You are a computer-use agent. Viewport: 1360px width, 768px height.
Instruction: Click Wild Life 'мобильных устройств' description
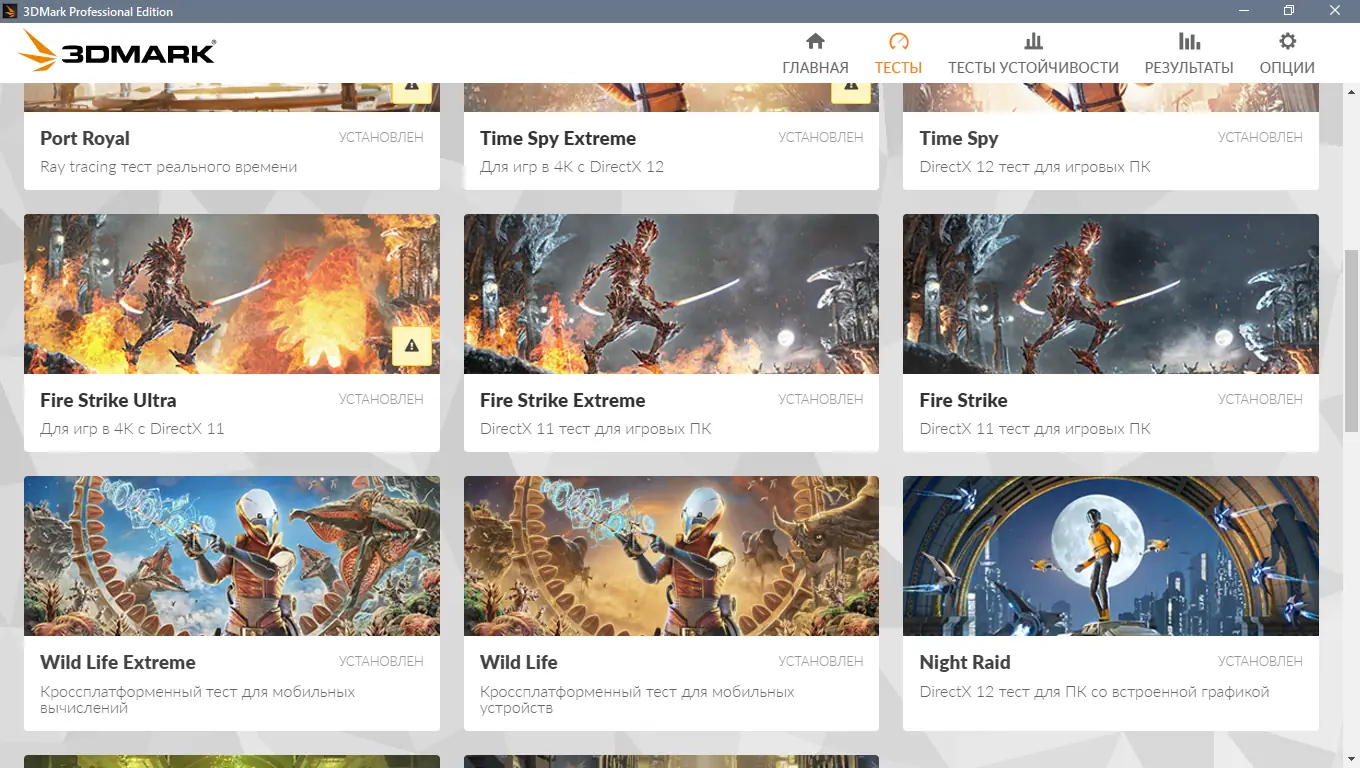637,699
